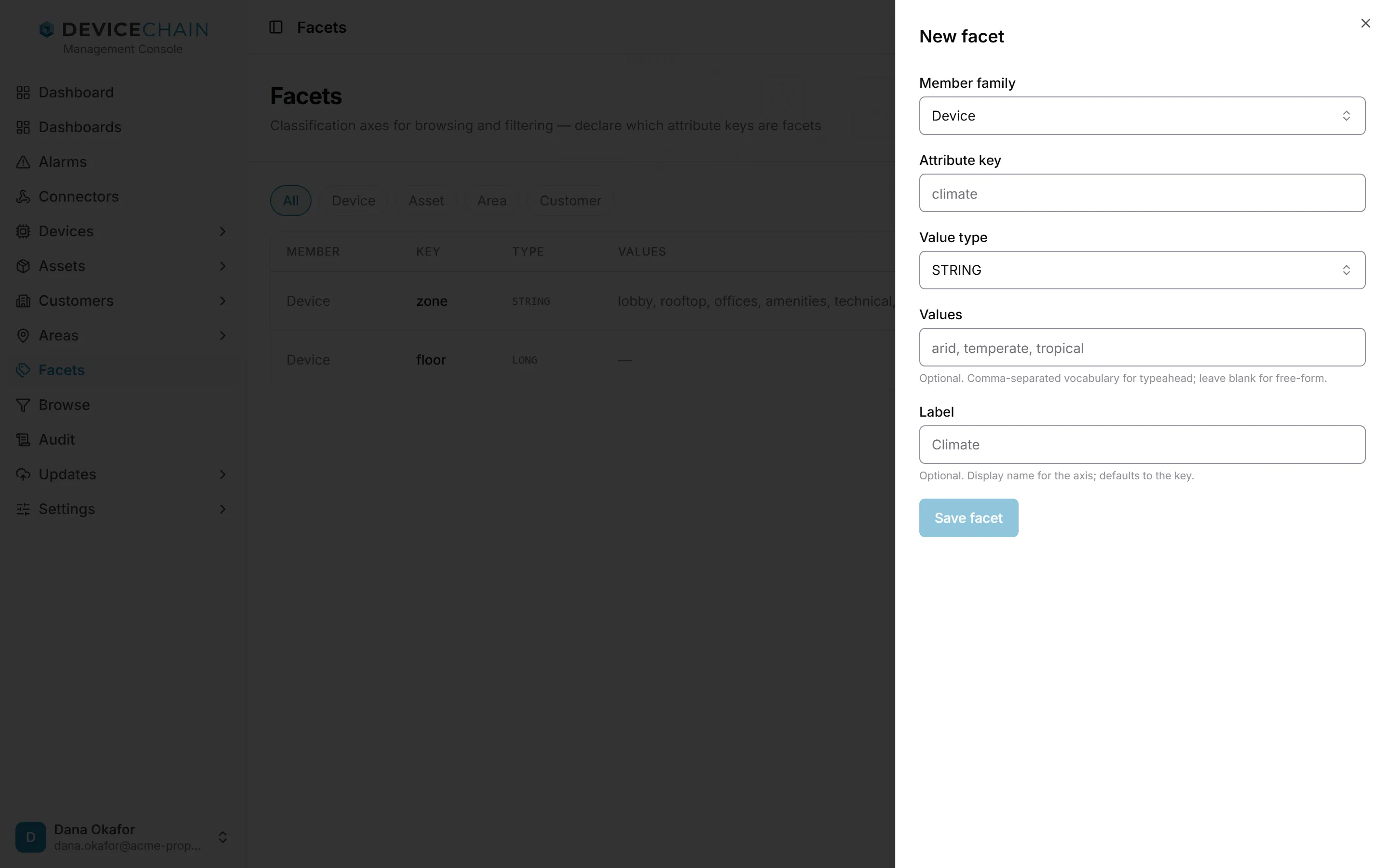The width and height of the screenshot is (1389, 868).
Task: Open the Member family dropdown
Action: (x=1142, y=116)
